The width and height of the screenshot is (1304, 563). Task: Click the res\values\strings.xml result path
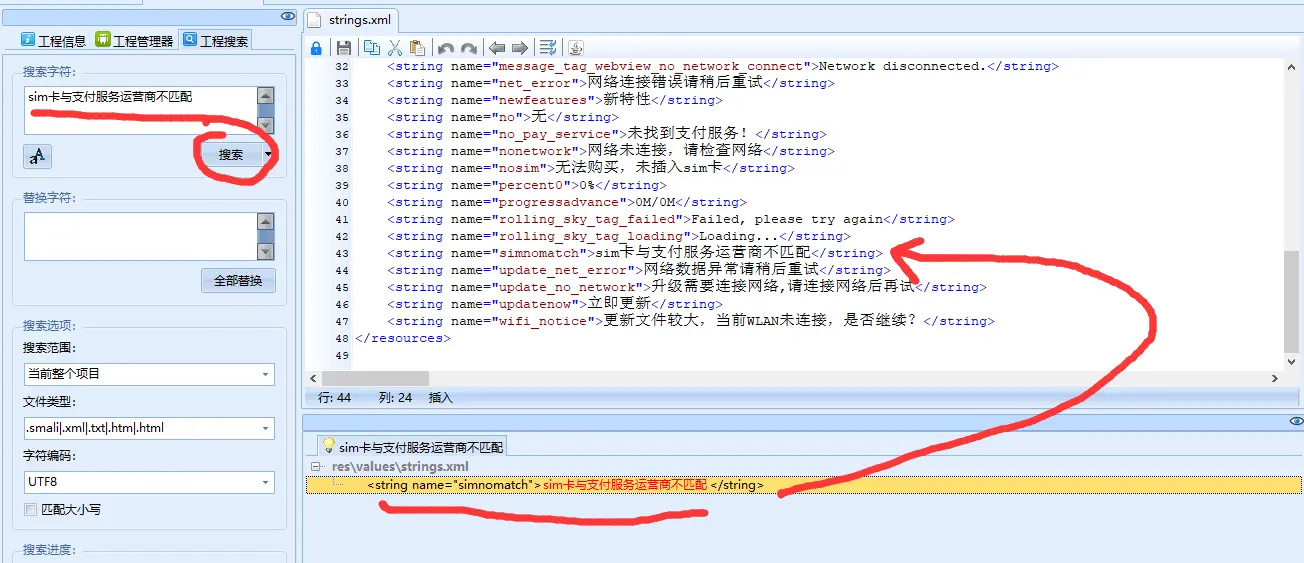tap(400, 467)
